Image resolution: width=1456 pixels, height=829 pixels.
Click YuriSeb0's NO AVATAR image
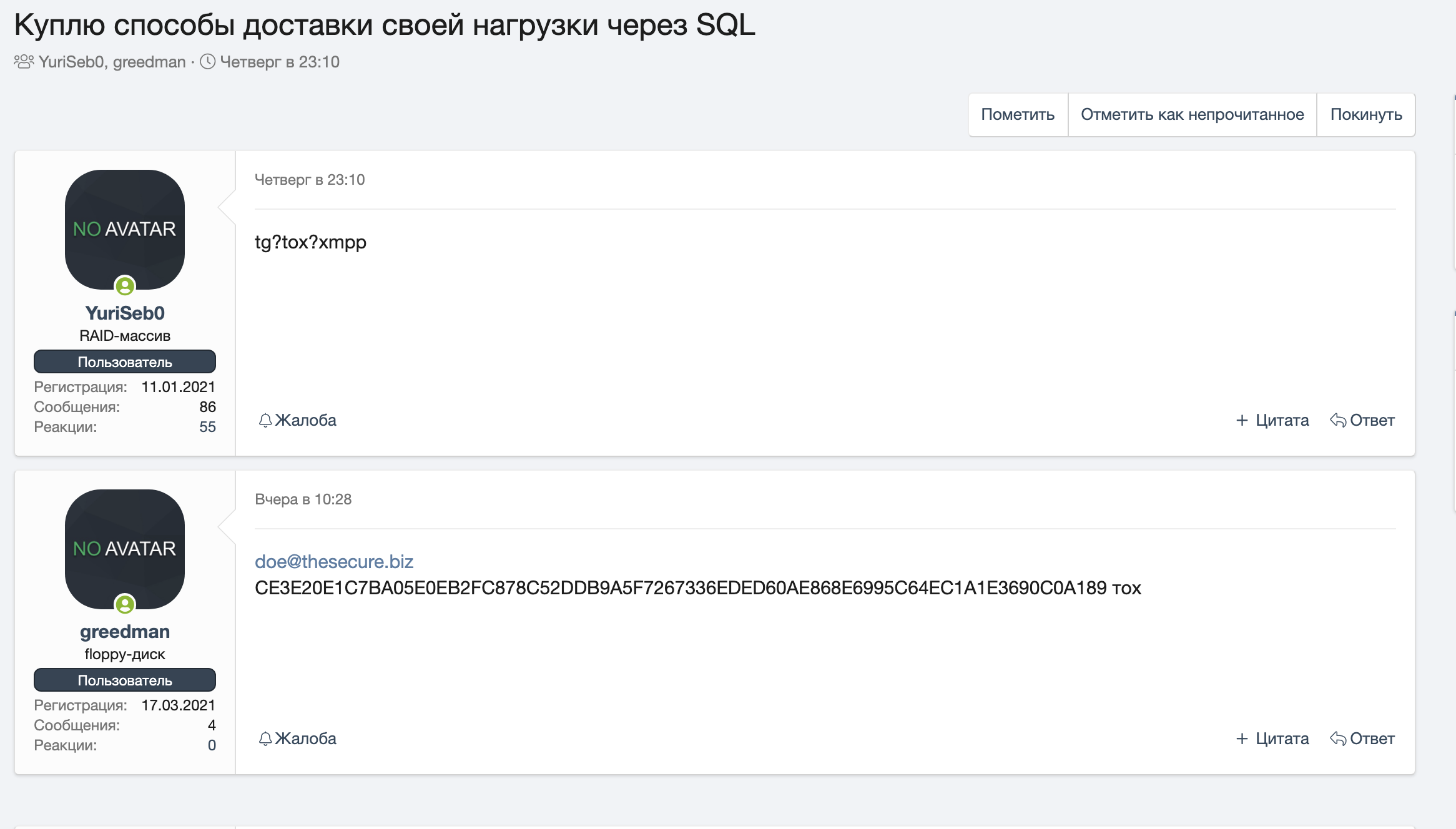point(125,228)
